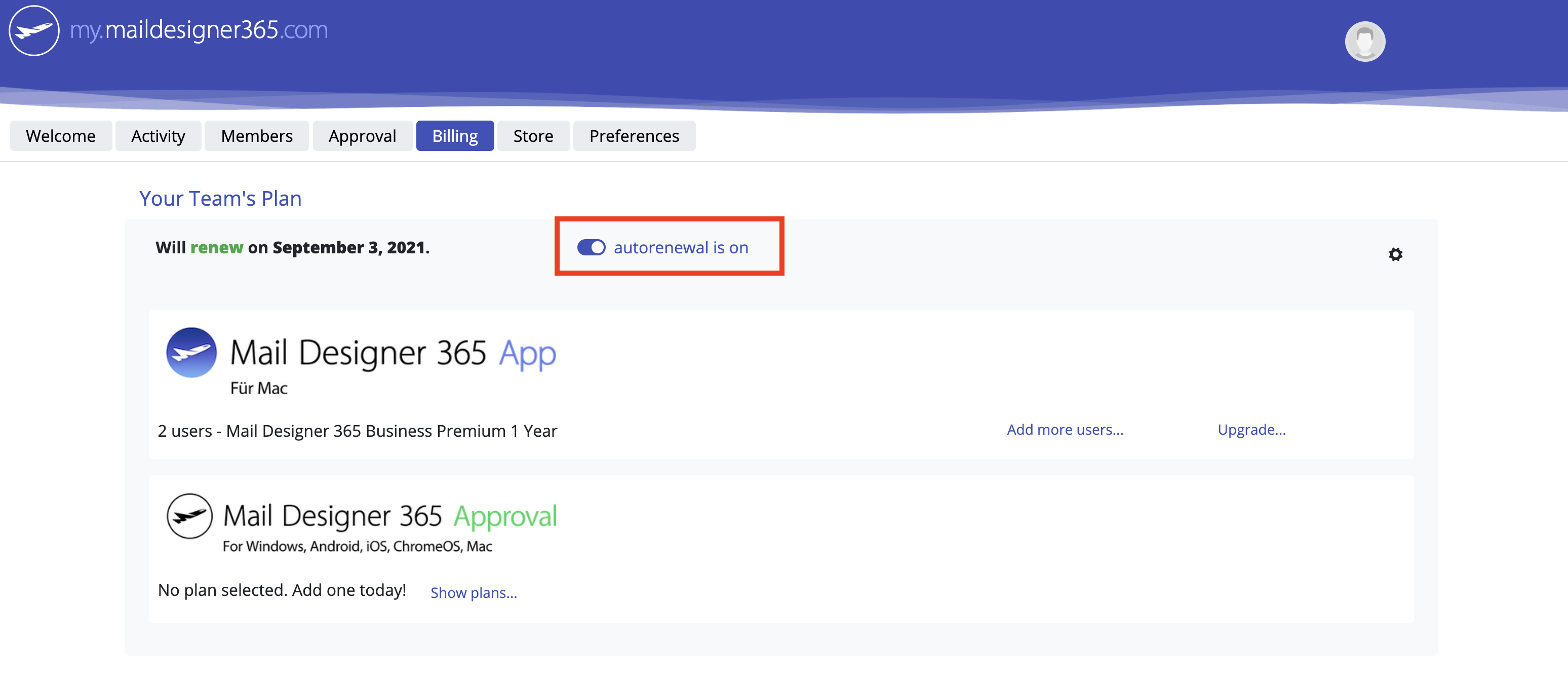
Task: Turn off the autorenewal toggle
Action: [591, 247]
